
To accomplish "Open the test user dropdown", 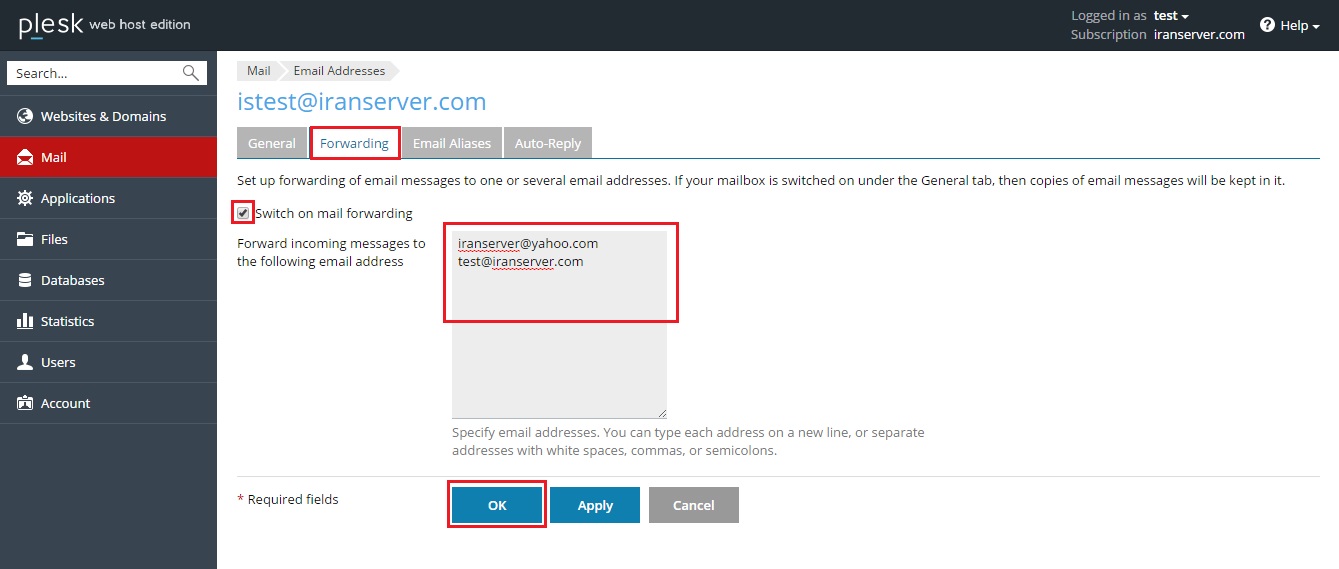I will click(x=1171, y=16).
